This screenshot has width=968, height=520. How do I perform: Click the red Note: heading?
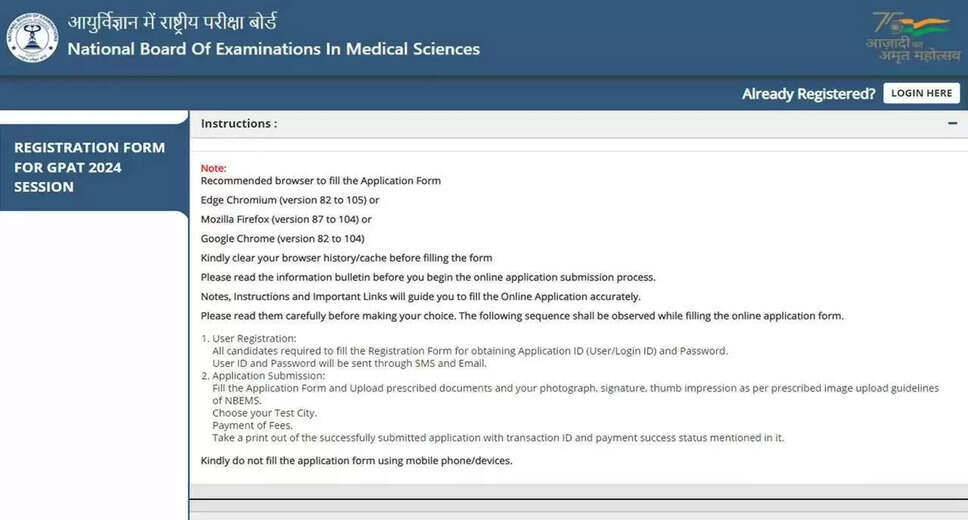(x=213, y=168)
